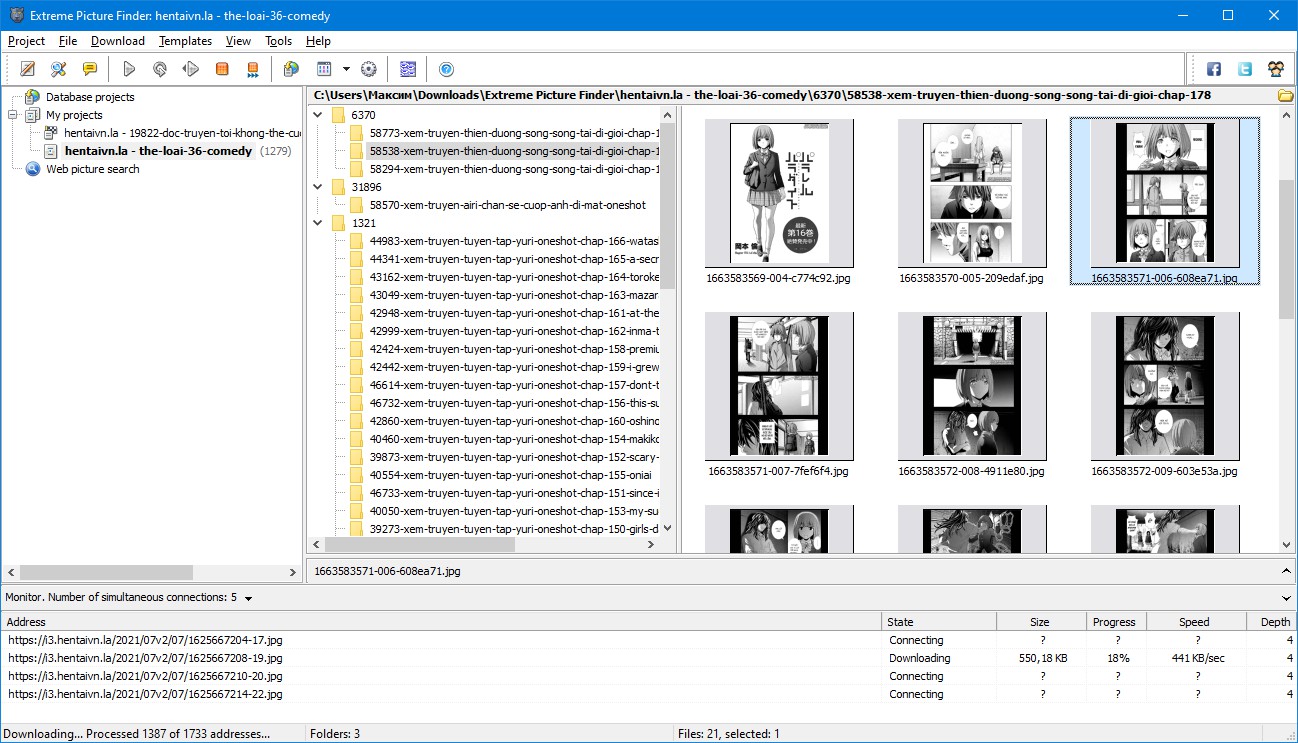Sort by State column header
This screenshot has height=743, width=1298.
939,622
